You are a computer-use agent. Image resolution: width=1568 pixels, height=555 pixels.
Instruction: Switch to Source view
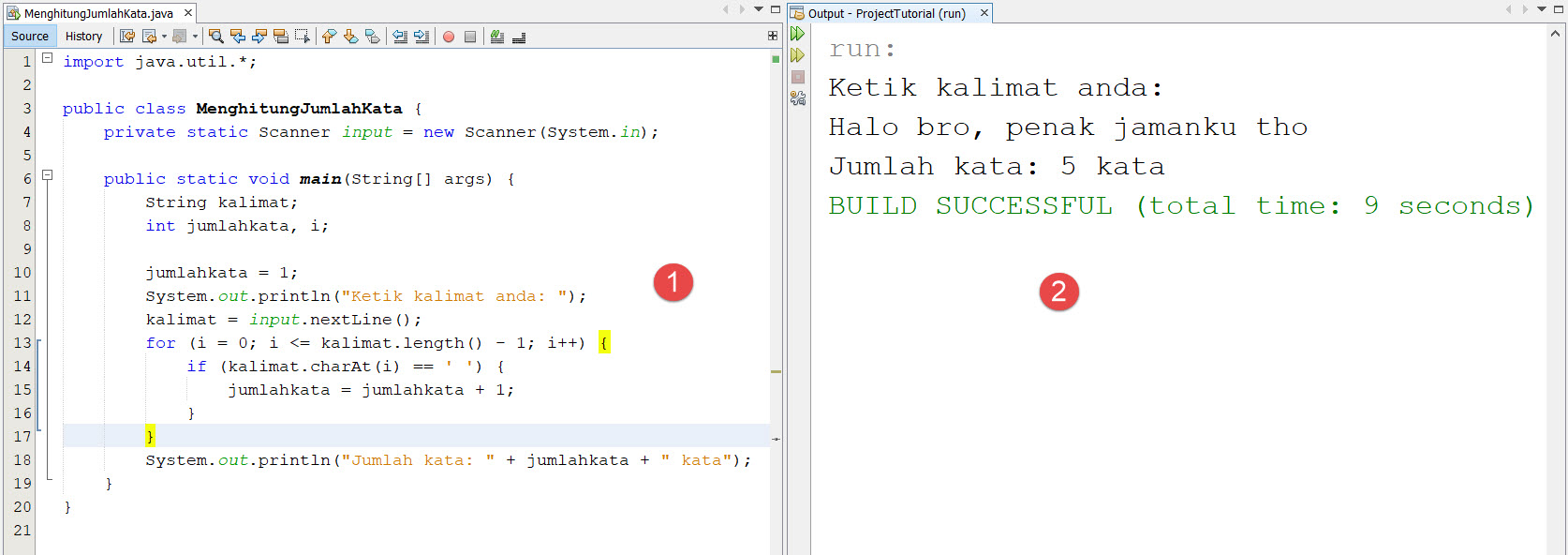click(x=30, y=37)
